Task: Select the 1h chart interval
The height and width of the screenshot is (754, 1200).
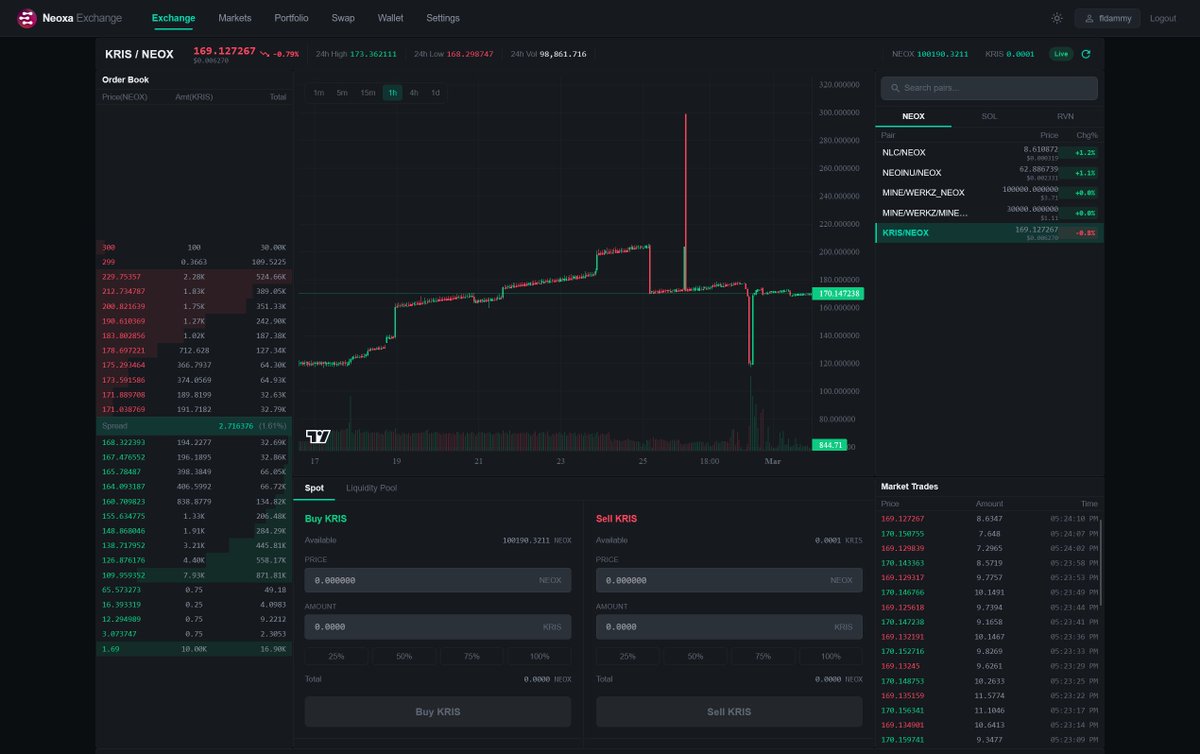Action: tap(392, 93)
